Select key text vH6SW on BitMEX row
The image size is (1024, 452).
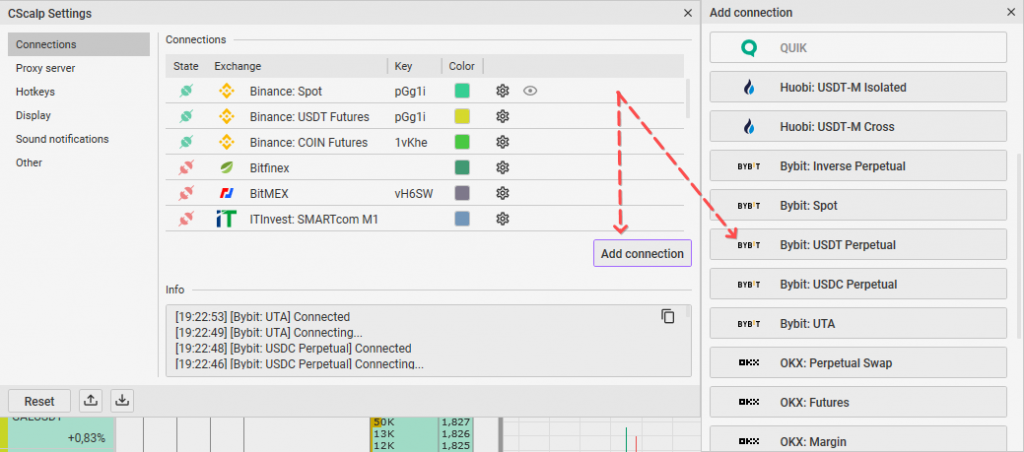(x=413, y=194)
